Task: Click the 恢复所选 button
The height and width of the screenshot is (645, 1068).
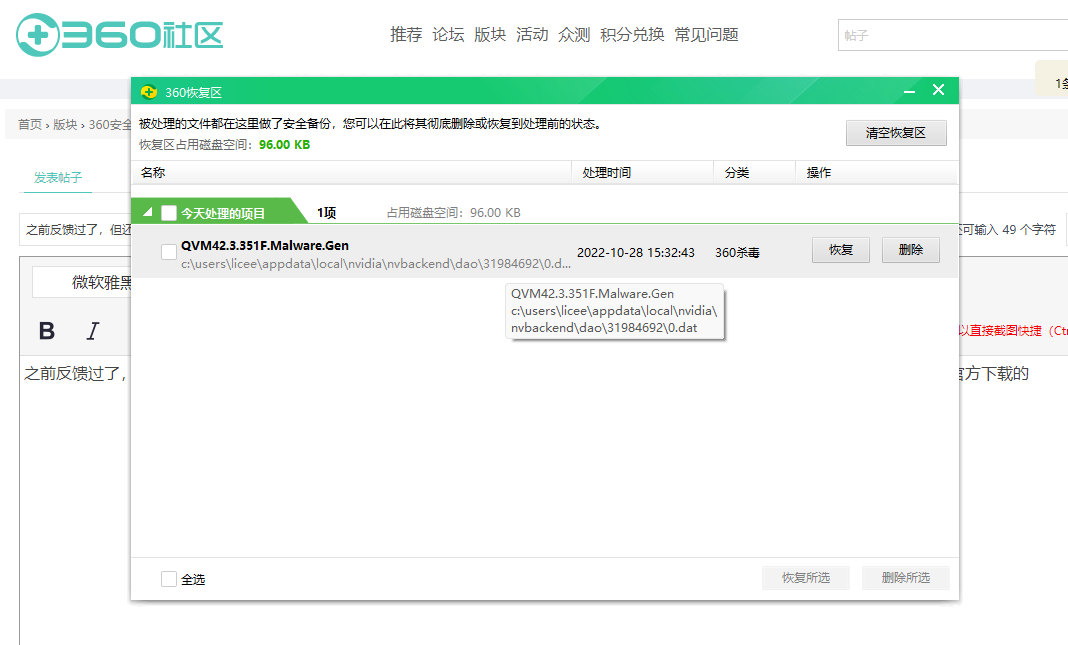Action: pos(806,578)
